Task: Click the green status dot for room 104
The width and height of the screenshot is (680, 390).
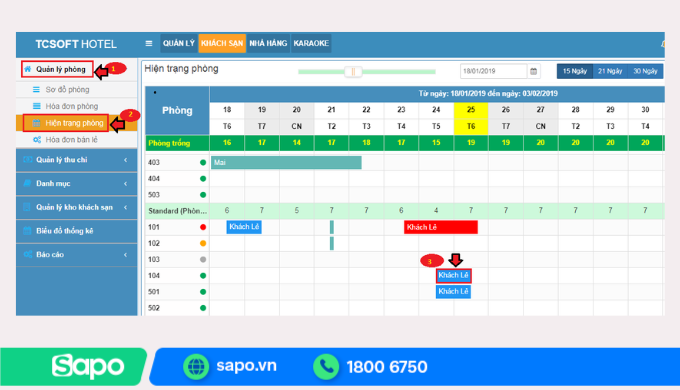Action: [x=203, y=276]
